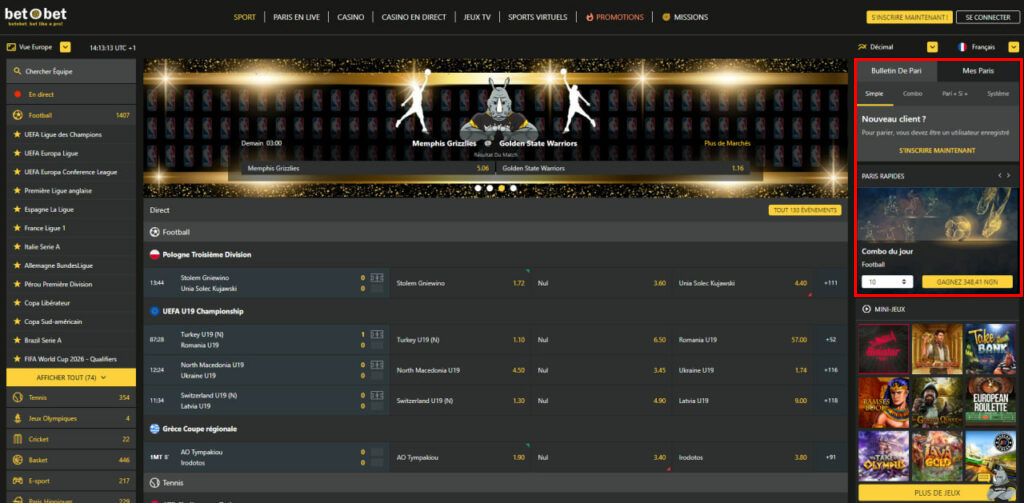Image resolution: width=1024 pixels, height=503 pixels.
Task: Click the Promotions flame icon
Action: 590,18
